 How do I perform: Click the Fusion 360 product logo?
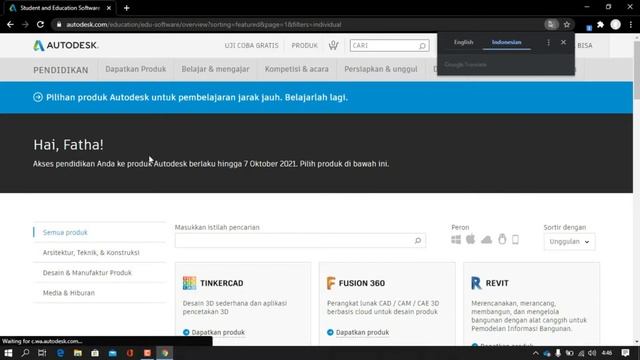tap(331, 283)
